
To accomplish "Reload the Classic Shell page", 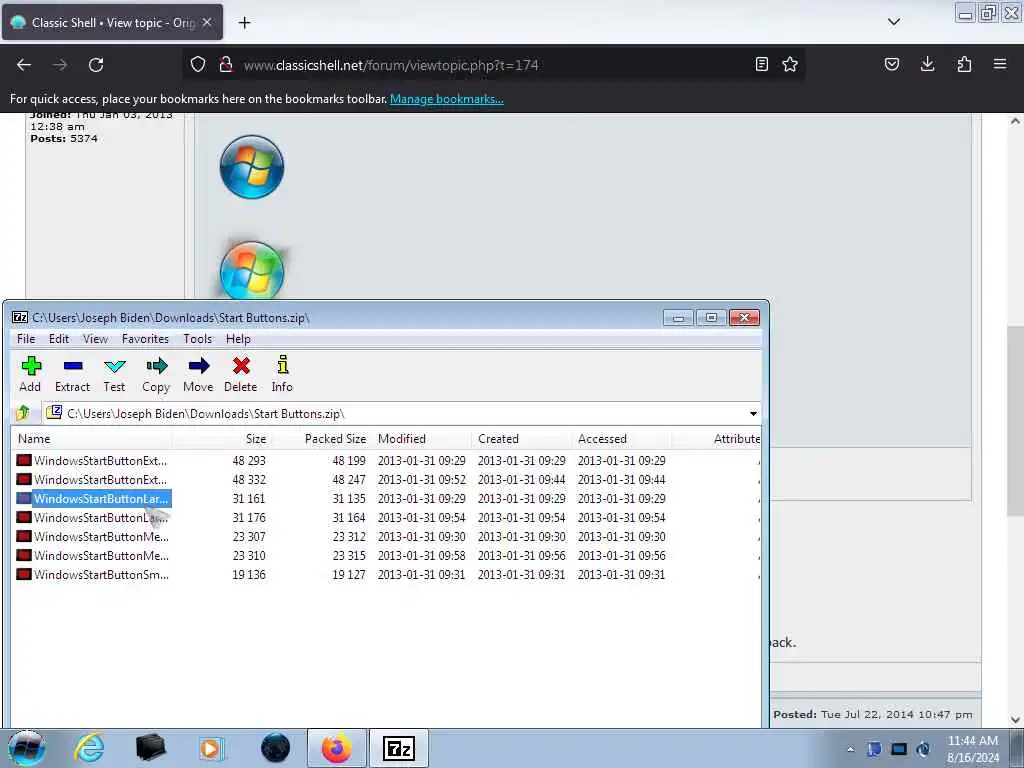I will 96,65.
